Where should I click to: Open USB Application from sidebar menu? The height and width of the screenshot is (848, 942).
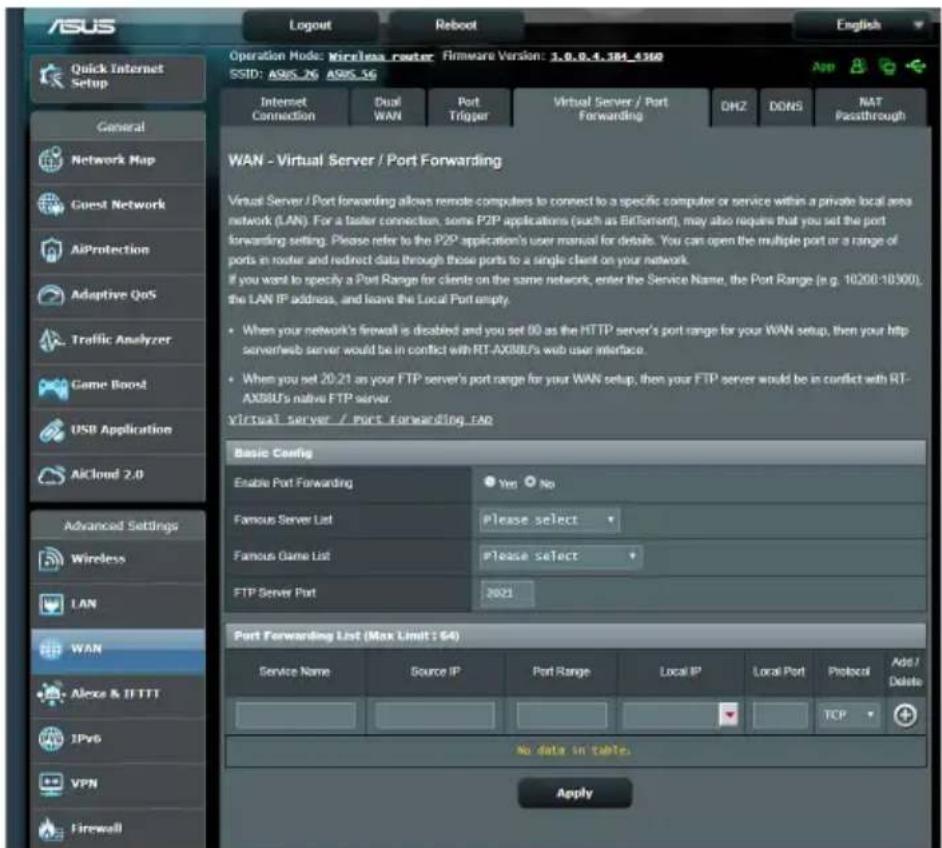click(118, 431)
